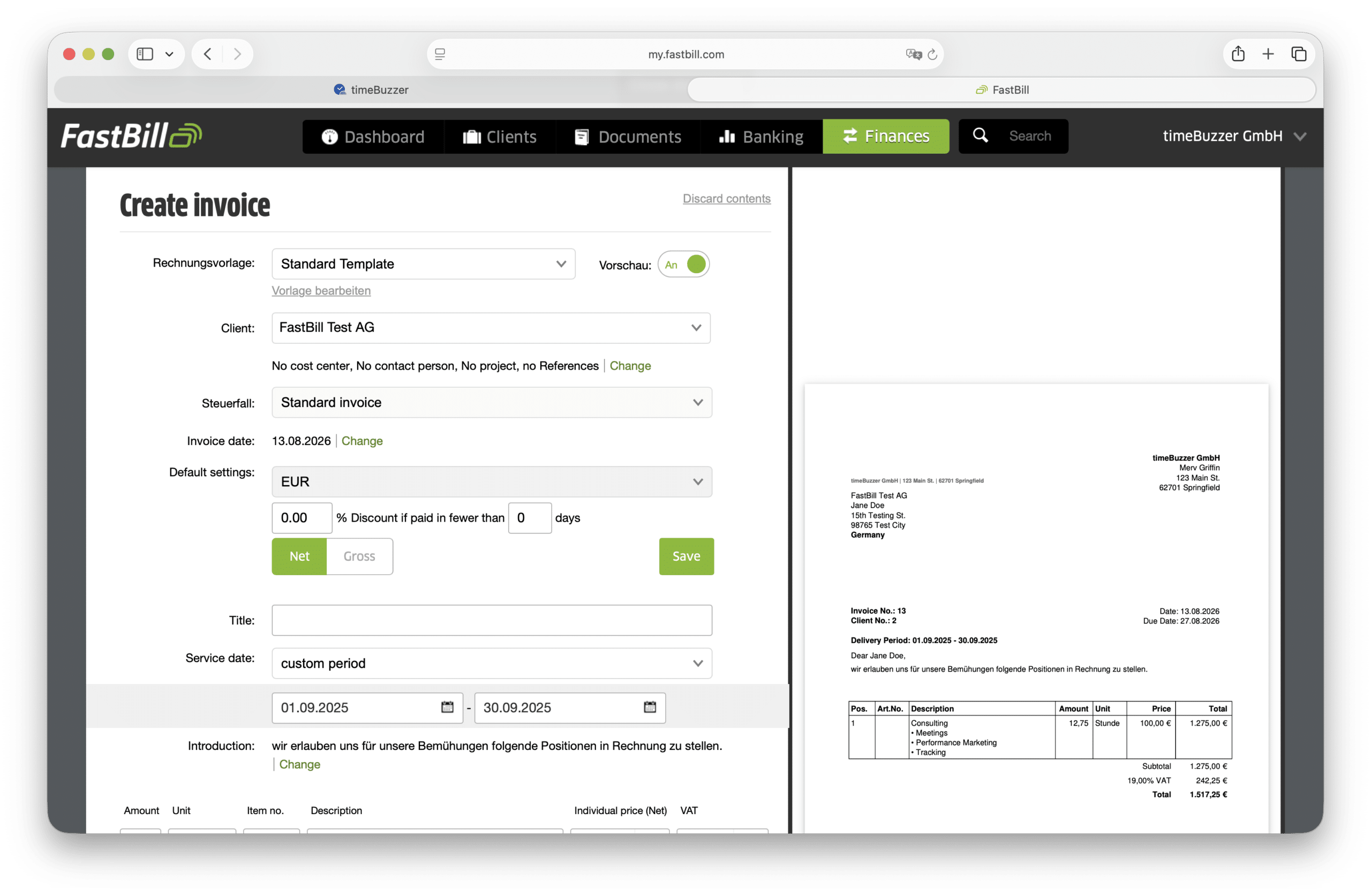Viewport: 1371px width, 896px height.
Task: Click the Title input field
Action: click(x=492, y=620)
